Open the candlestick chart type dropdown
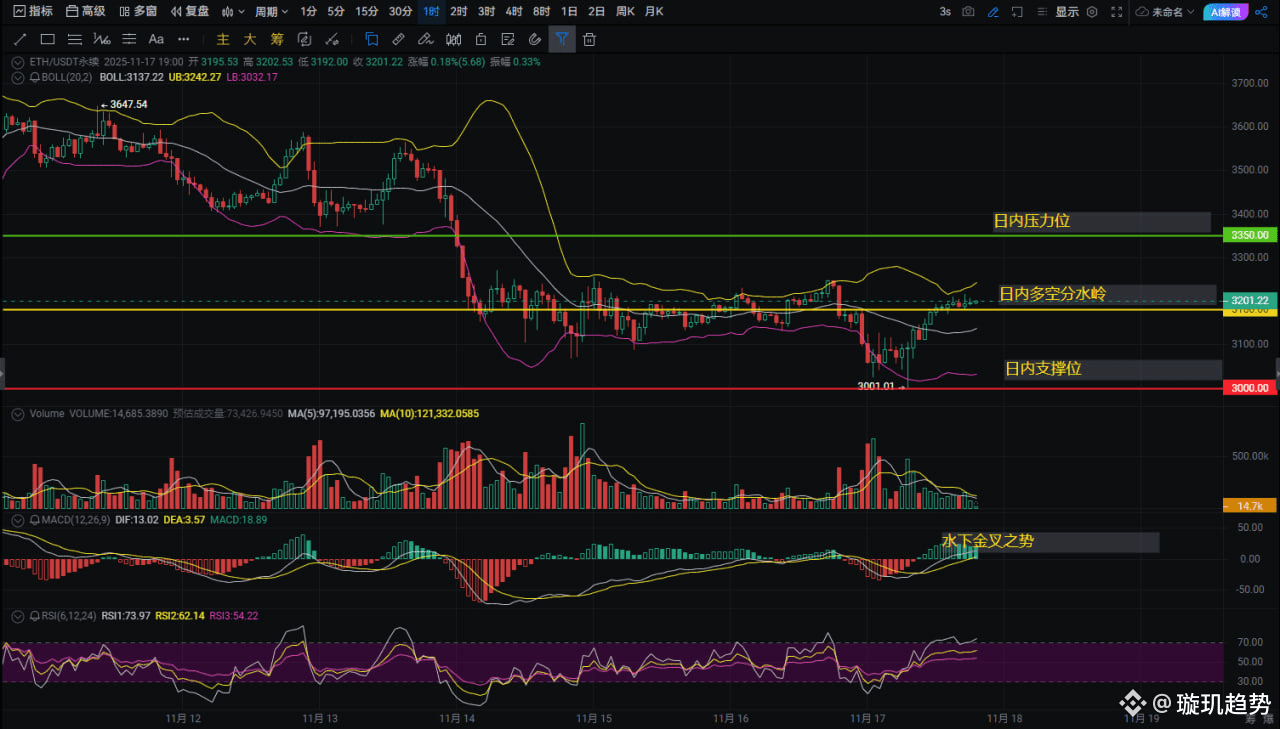 (x=232, y=11)
